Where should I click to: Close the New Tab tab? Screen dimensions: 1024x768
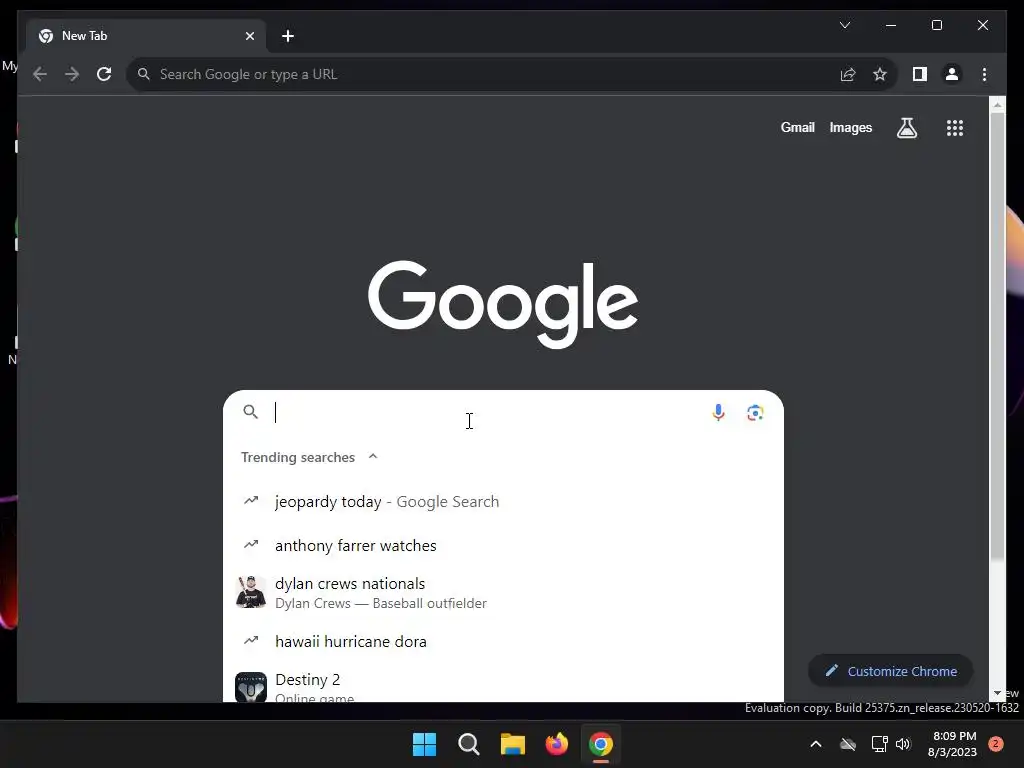[249, 36]
